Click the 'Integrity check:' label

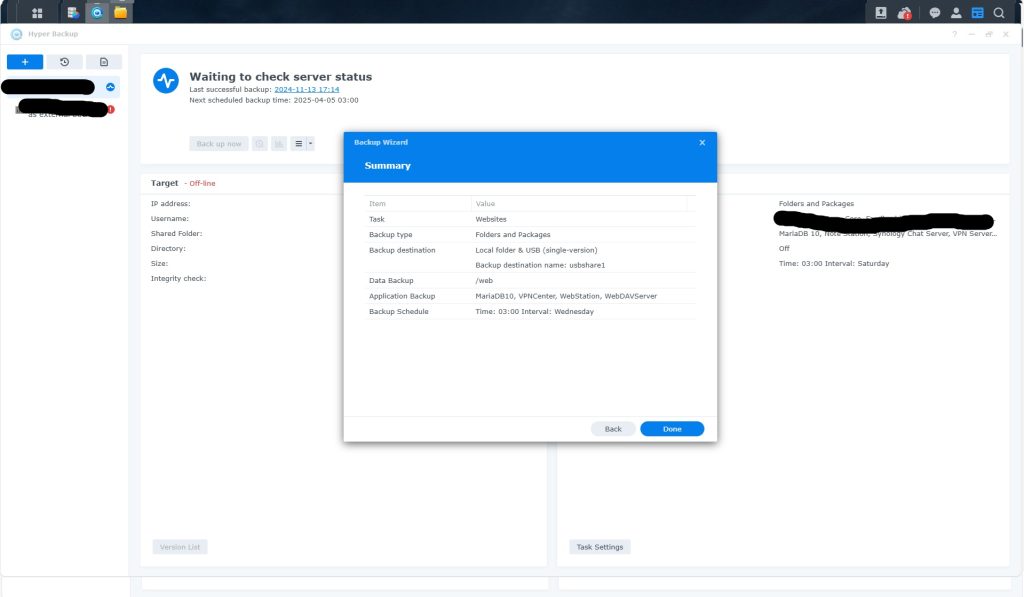pyautogui.click(x=178, y=279)
